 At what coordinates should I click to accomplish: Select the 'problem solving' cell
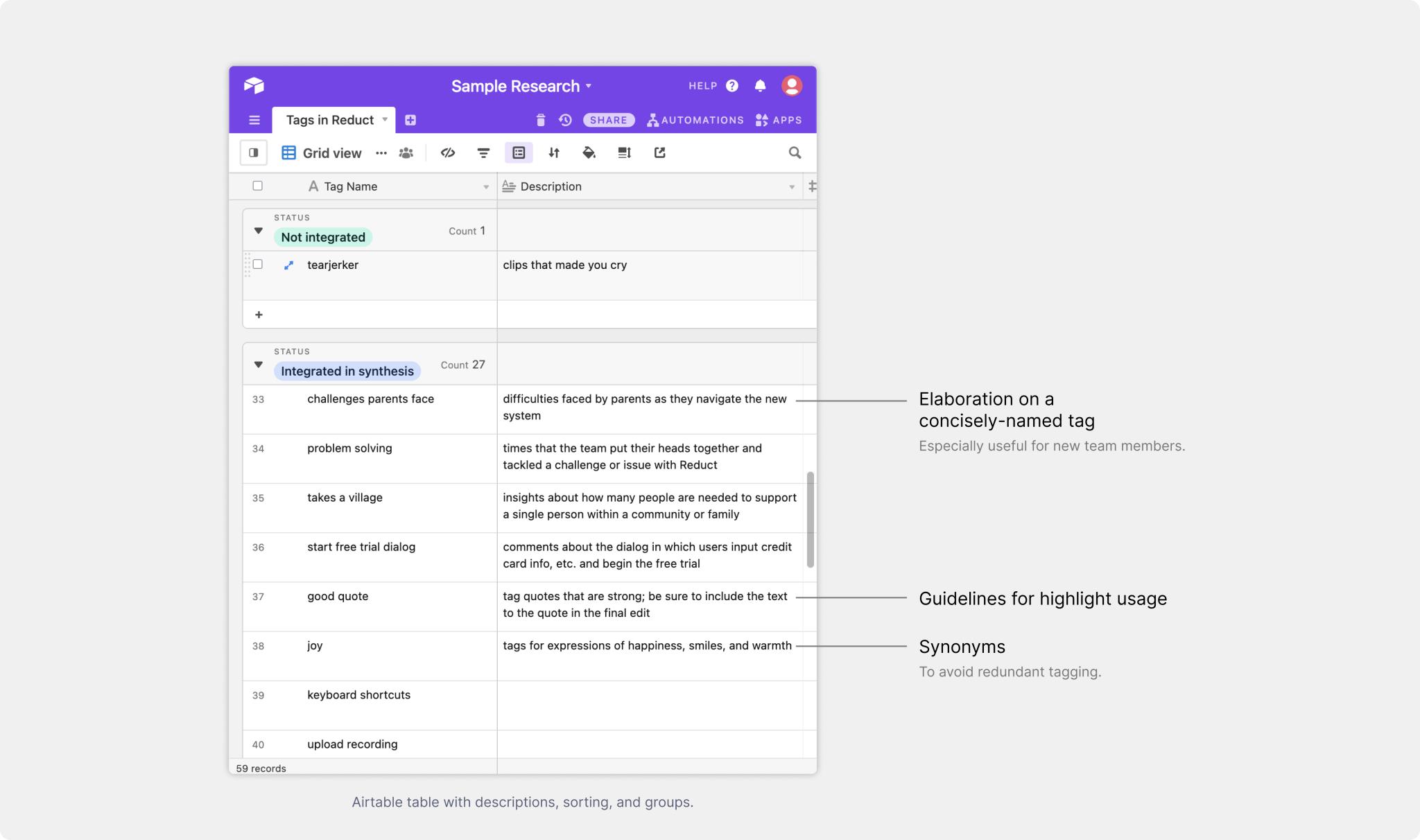coord(370,459)
